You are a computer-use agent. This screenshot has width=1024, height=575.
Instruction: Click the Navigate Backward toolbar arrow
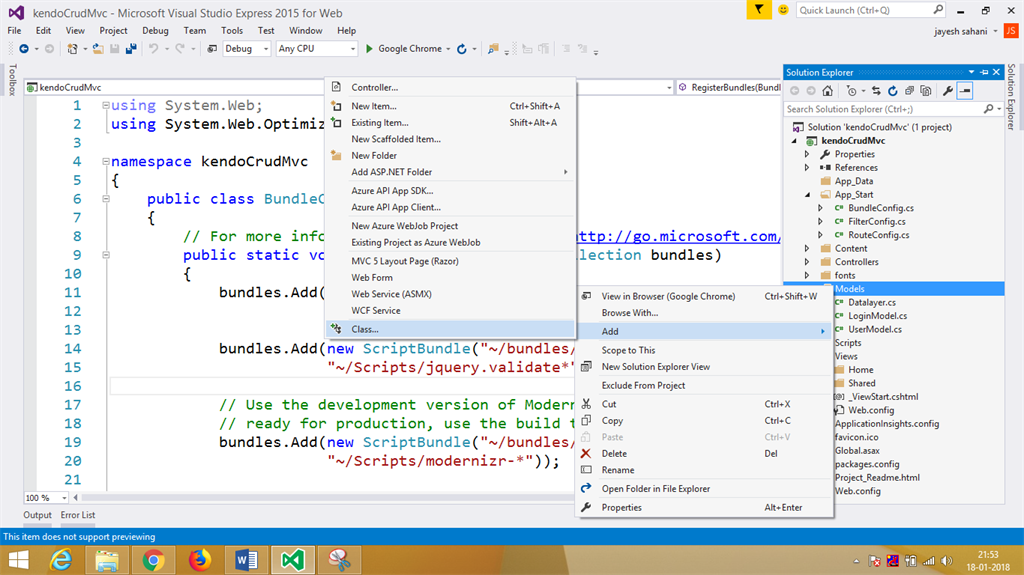22,48
